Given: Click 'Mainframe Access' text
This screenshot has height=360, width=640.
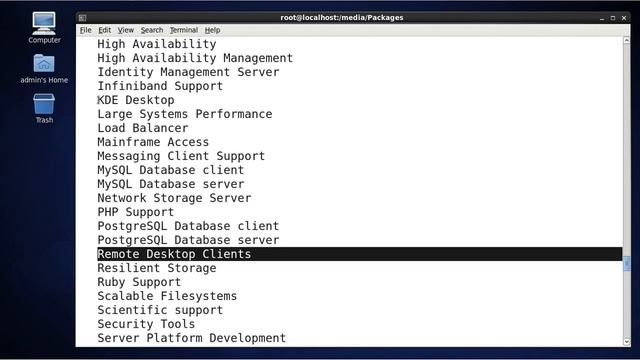Looking at the screenshot, I should (x=153, y=142).
